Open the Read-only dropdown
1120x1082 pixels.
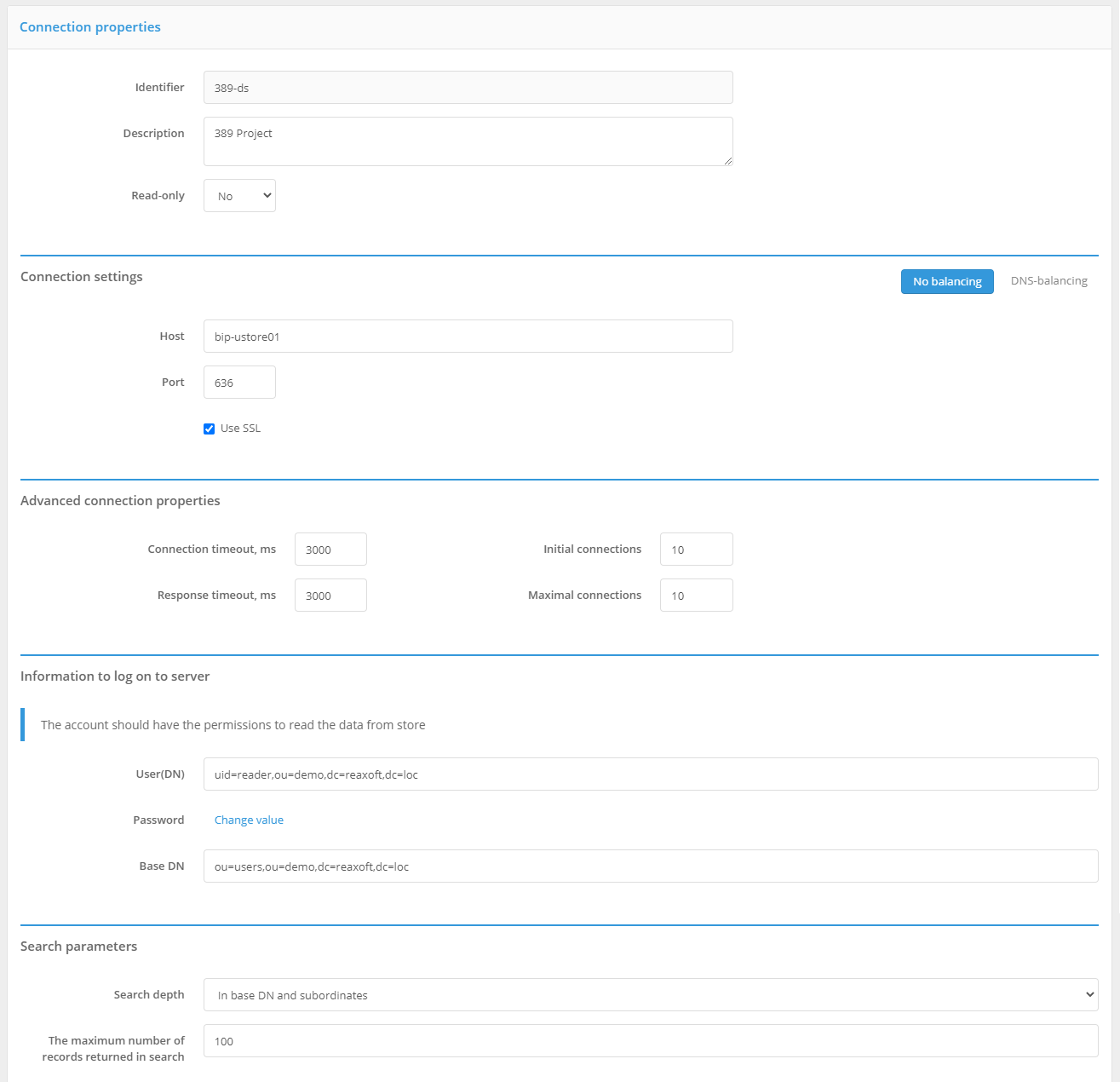(x=239, y=196)
